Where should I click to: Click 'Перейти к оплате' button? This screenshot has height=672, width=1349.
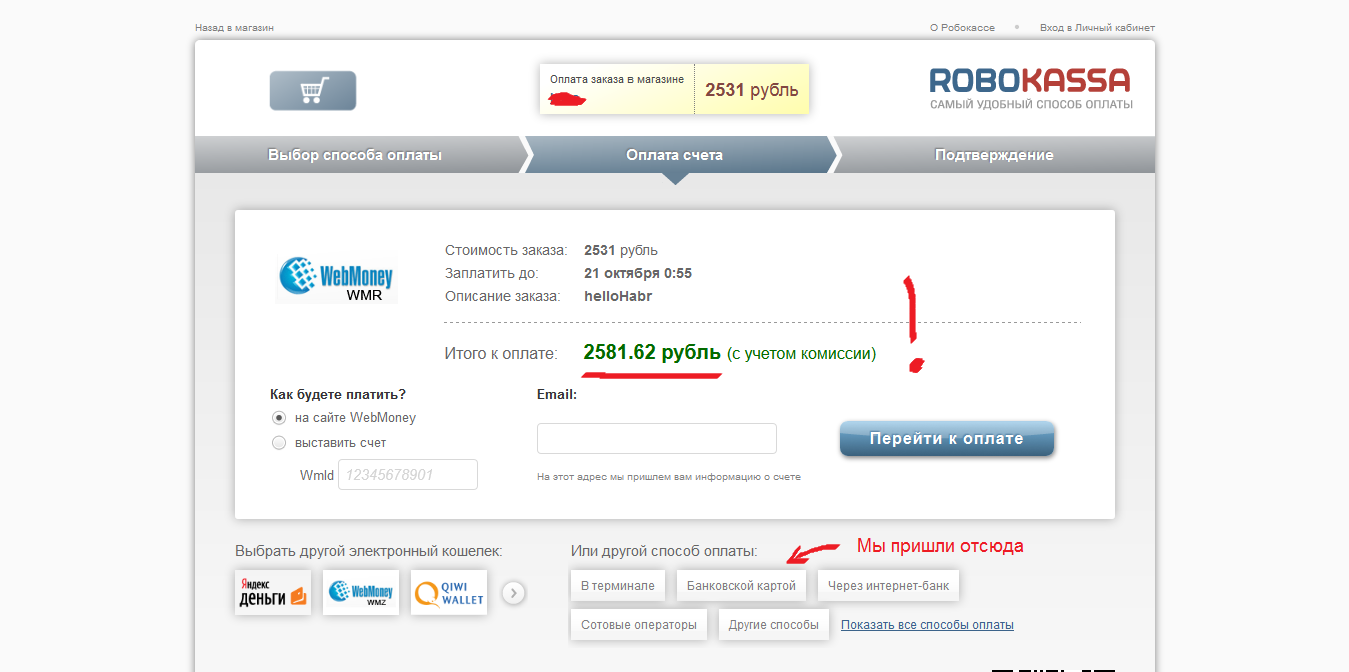click(946, 438)
